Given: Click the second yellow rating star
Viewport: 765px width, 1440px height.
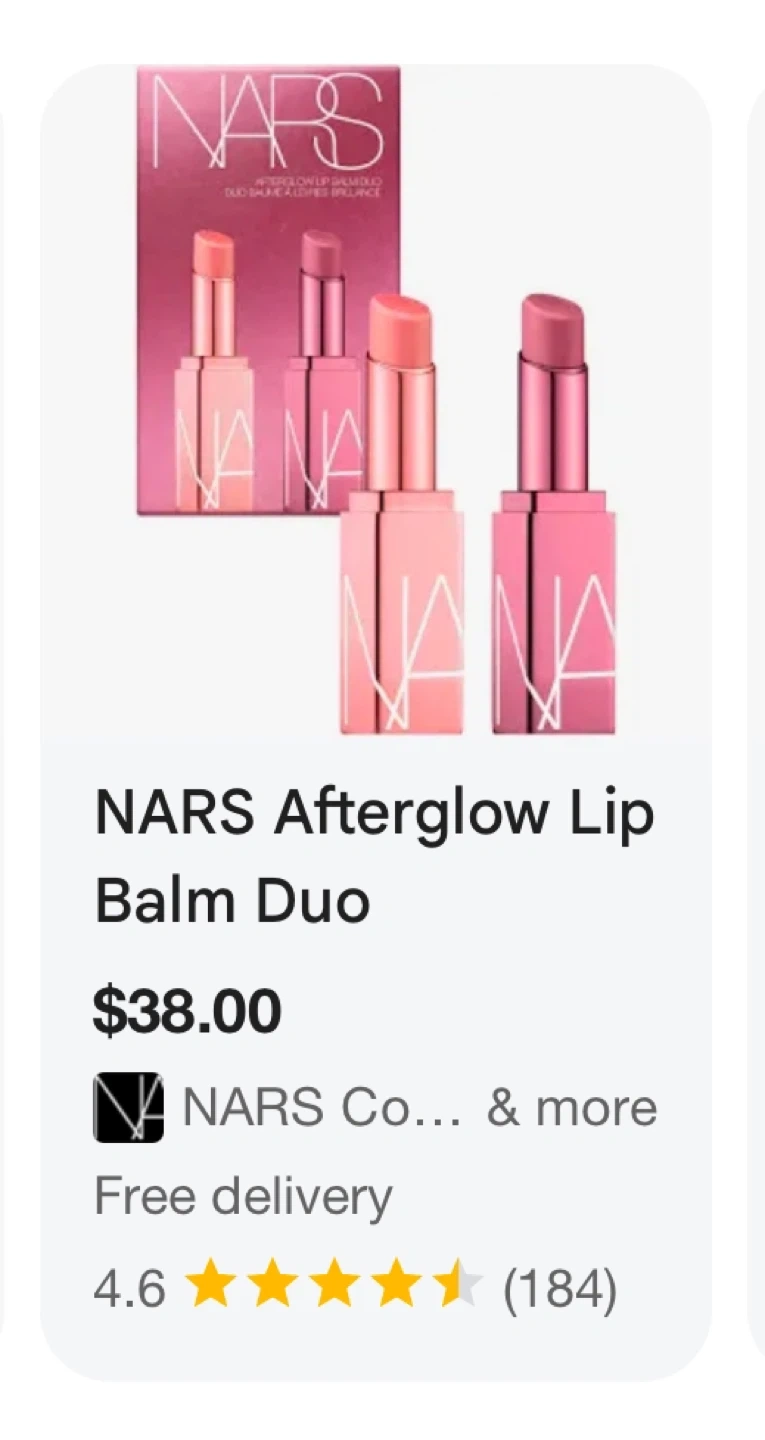Looking at the screenshot, I should (273, 1285).
